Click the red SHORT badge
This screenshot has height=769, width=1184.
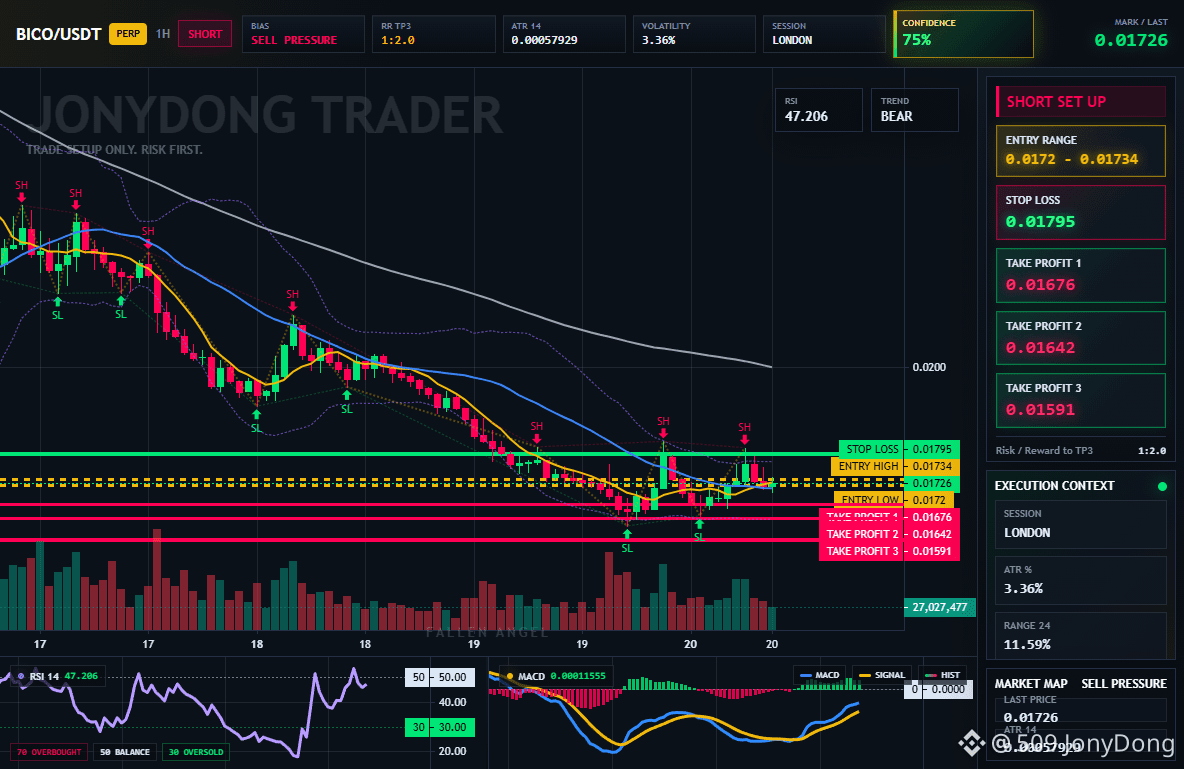[205, 34]
